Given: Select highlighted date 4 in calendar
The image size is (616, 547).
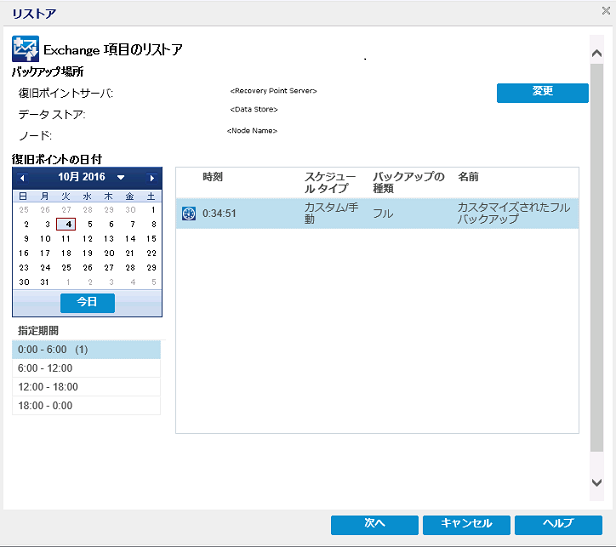Looking at the screenshot, I should [66, 224].
